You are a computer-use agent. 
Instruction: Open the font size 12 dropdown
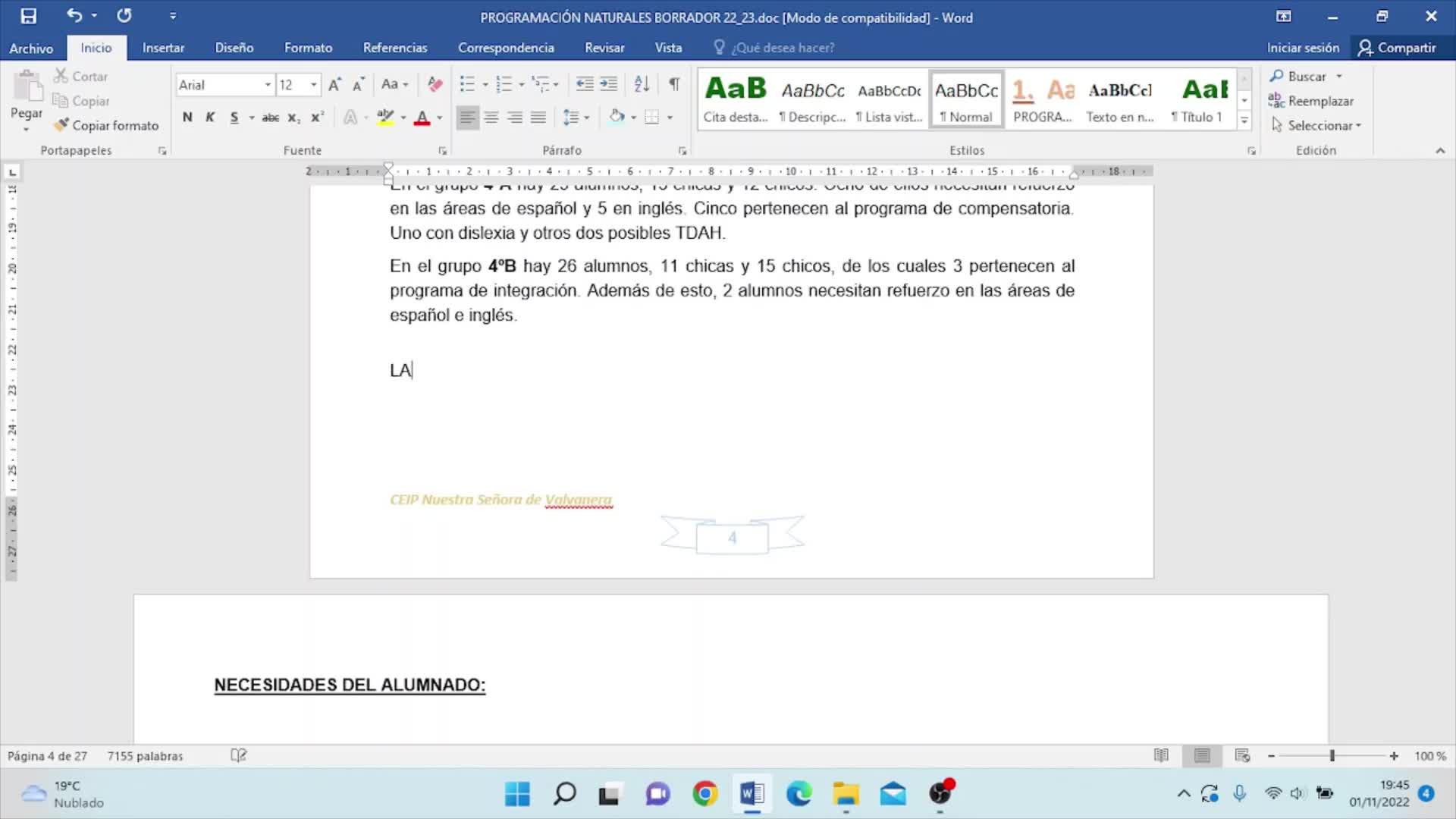pyautogui.click(x=313, y=85)
